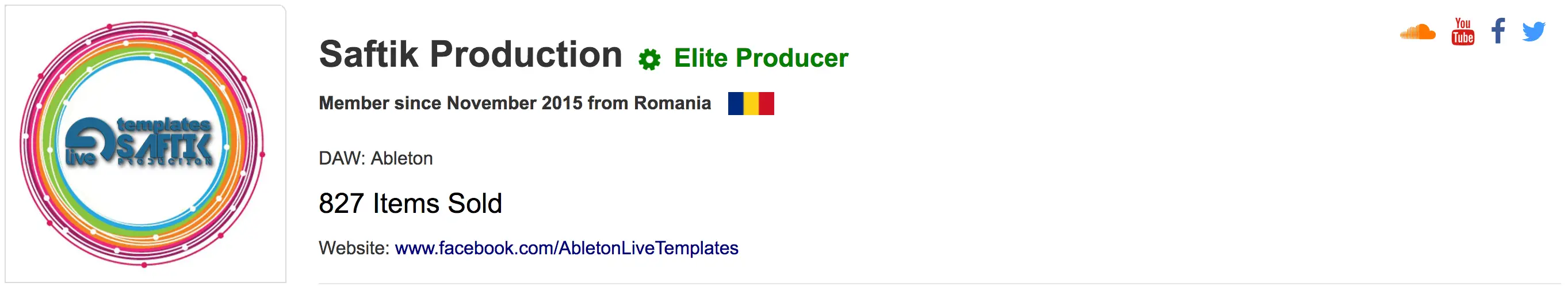Click the yellow stripe of the Romanian flag
The image size is (1568, 294).
pos(751,104)
